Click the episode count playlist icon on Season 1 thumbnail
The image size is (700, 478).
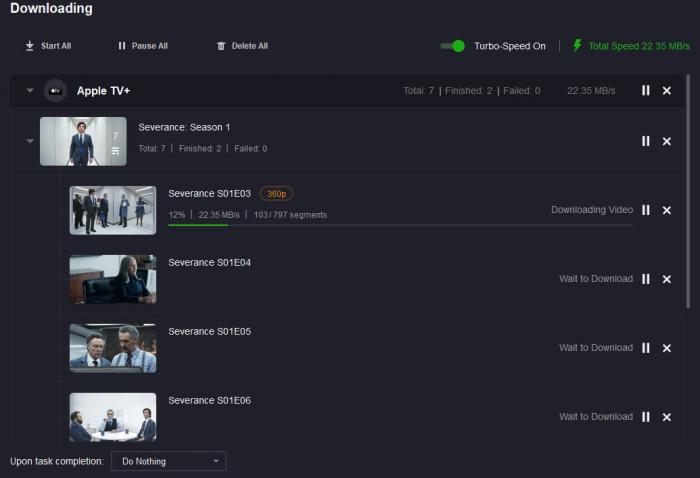point(116,151)
